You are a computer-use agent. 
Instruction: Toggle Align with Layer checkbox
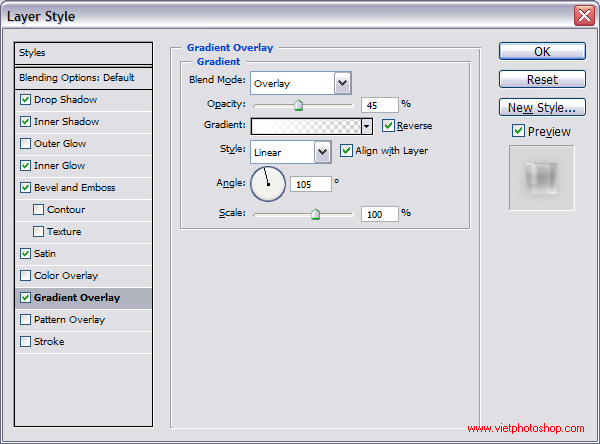[x=347, y=151]
